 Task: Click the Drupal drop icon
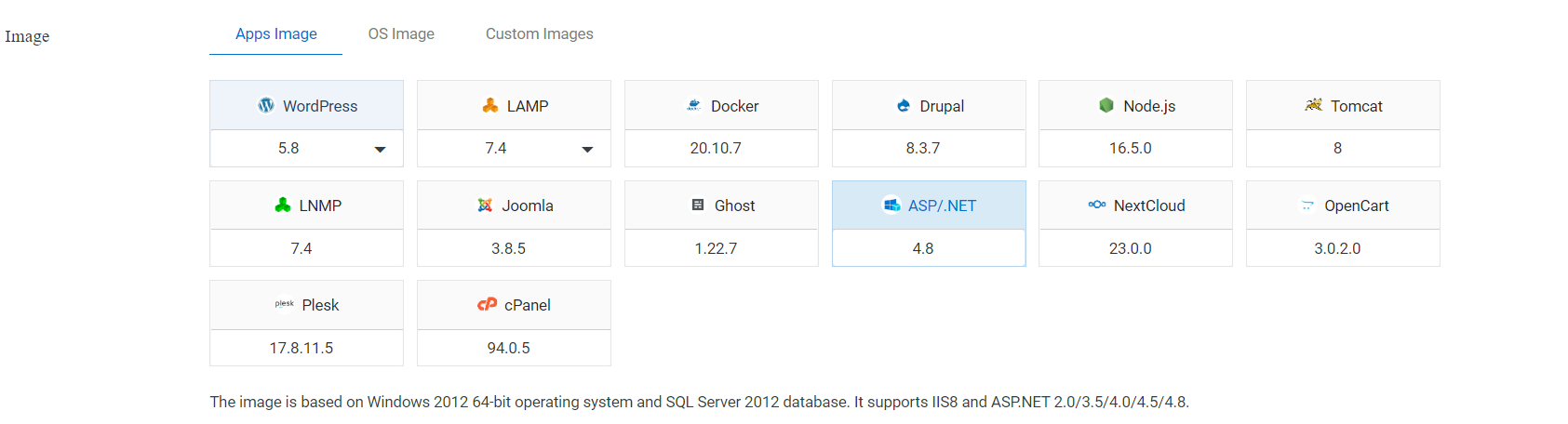click(x=904, y=105)
